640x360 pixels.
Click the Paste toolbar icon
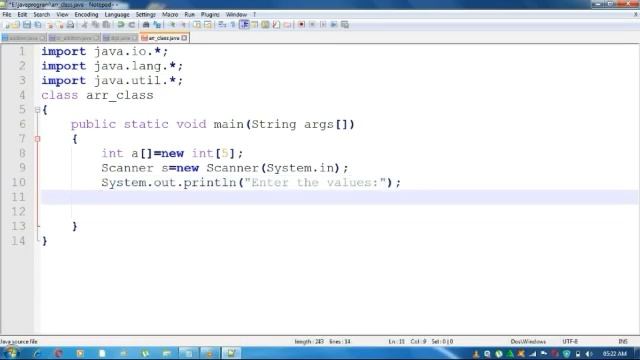tap(106, 25)
